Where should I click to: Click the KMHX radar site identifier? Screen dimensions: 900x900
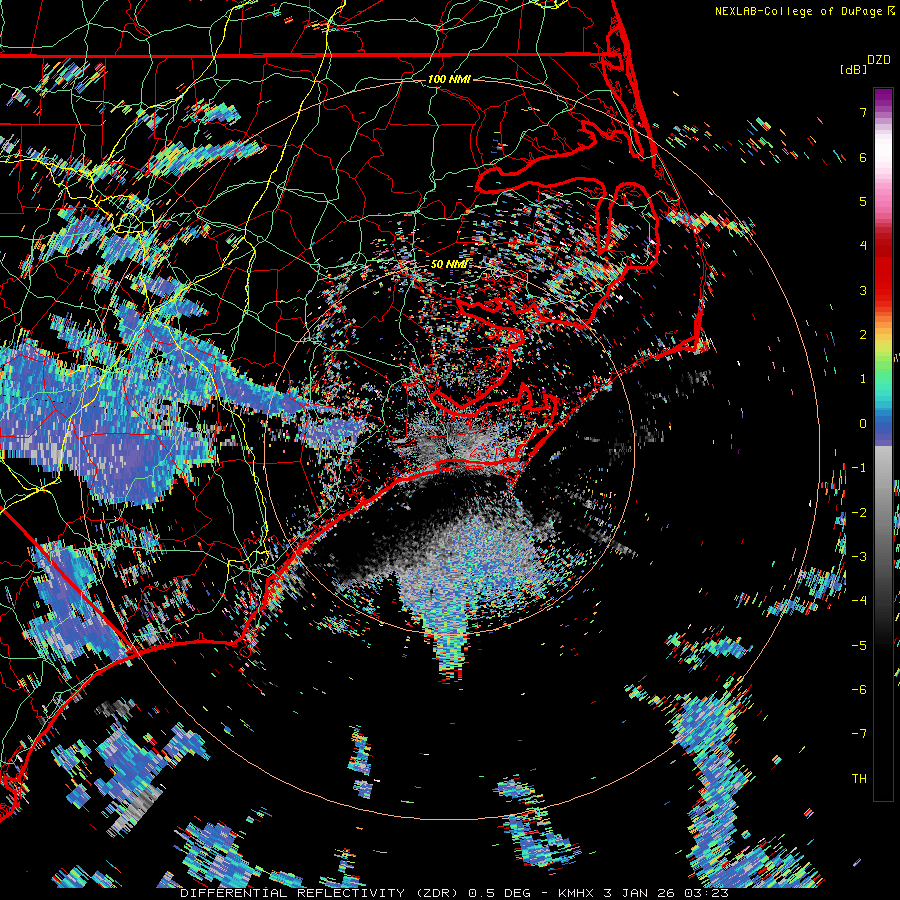577,893
